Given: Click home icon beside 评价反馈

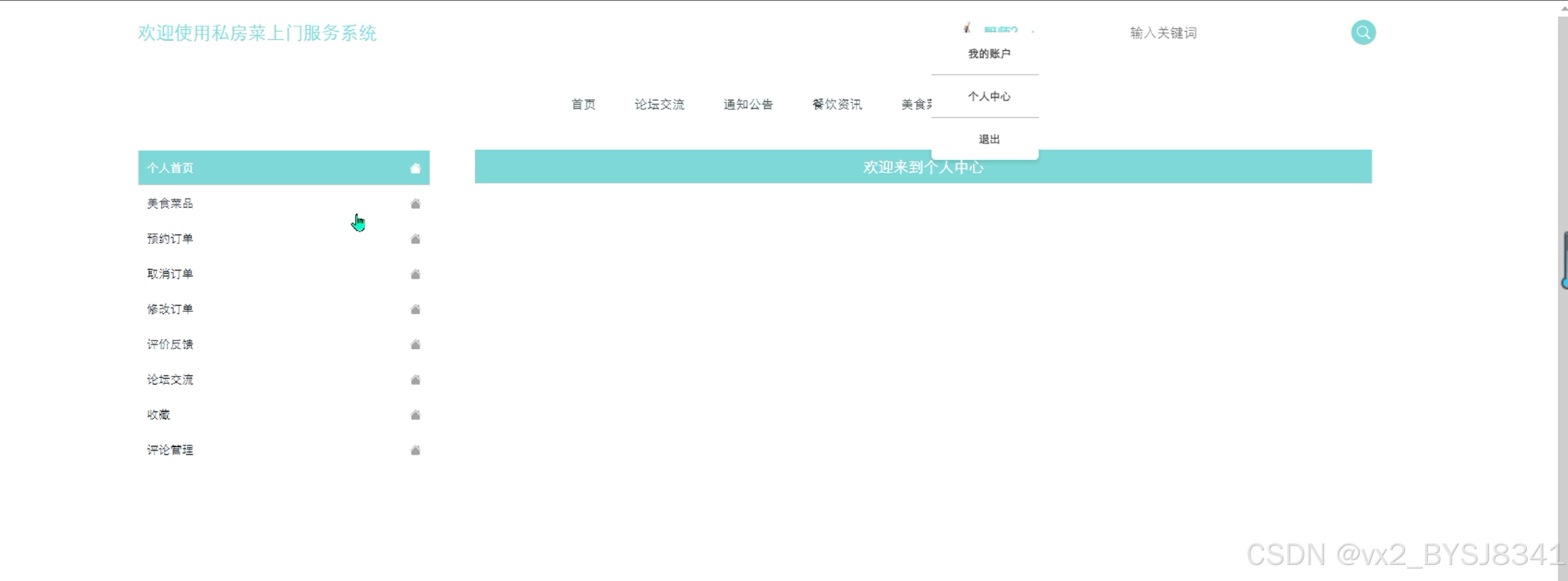Looking at the screenshot, I should click(415, 345).
